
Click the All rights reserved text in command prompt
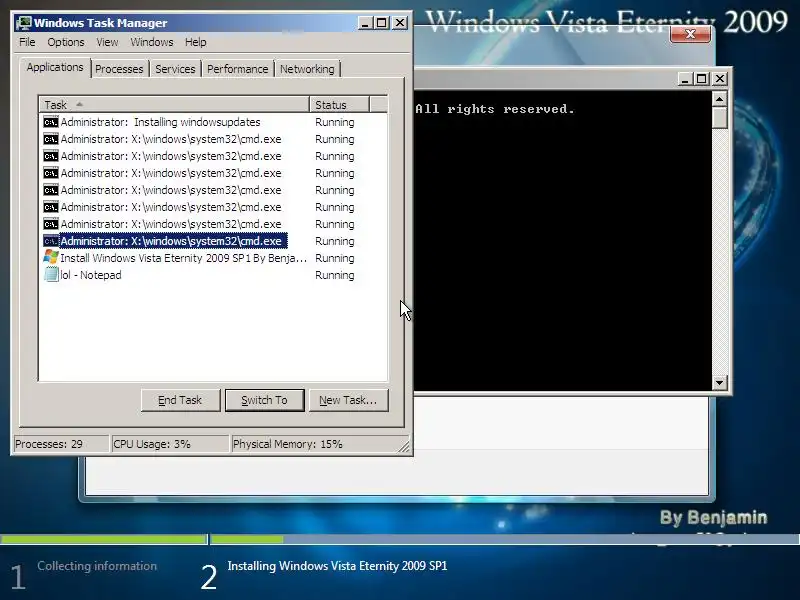coord(495,109)
